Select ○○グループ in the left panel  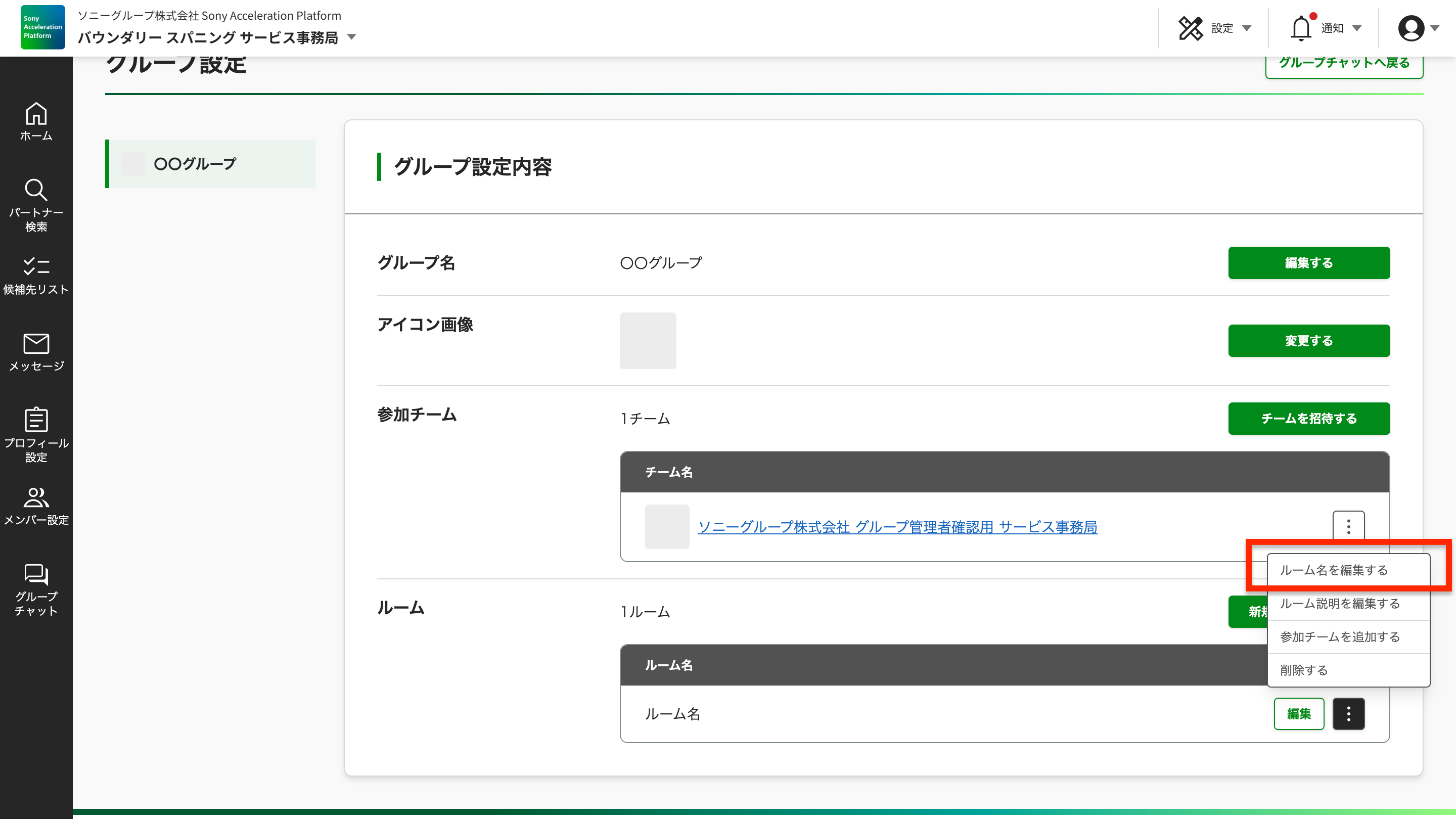click(195, 164)
